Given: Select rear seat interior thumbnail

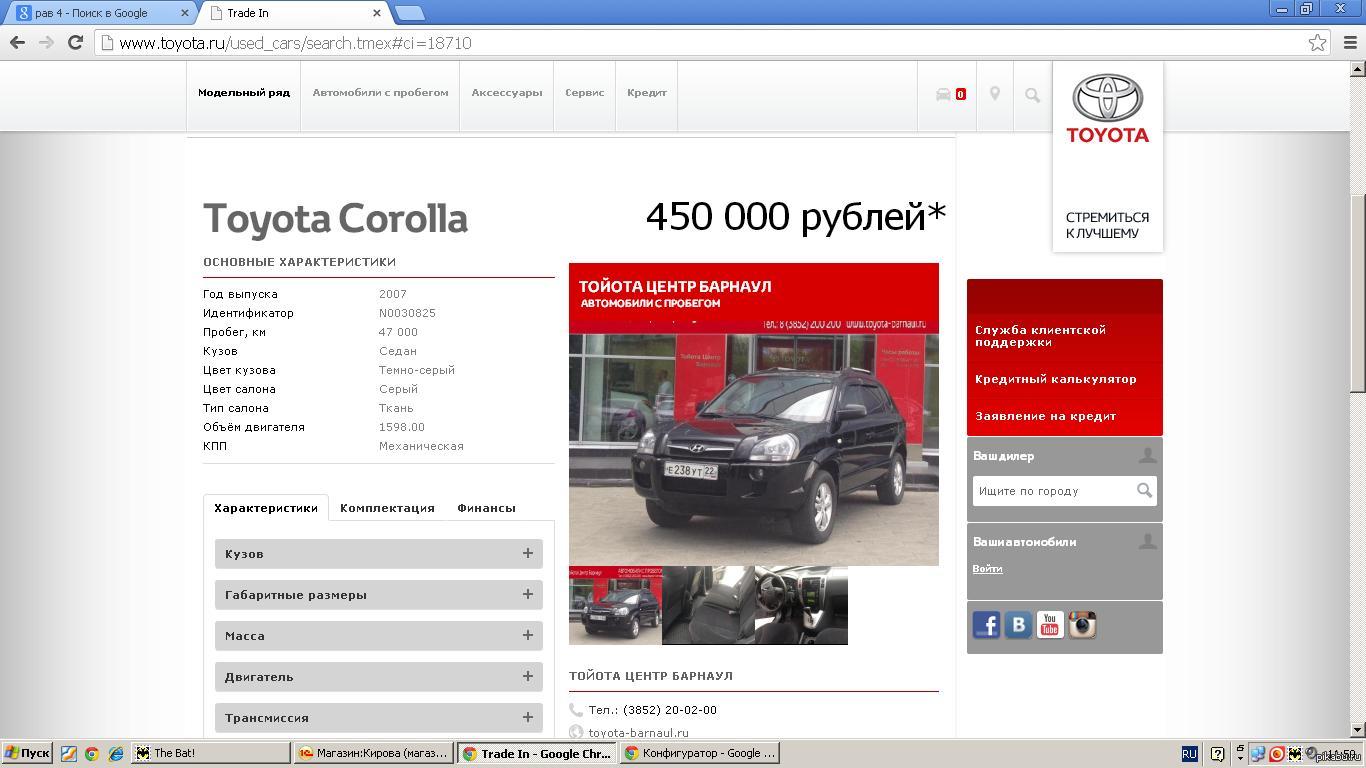Looking at the screenshot, I should [x=708, y=605].
